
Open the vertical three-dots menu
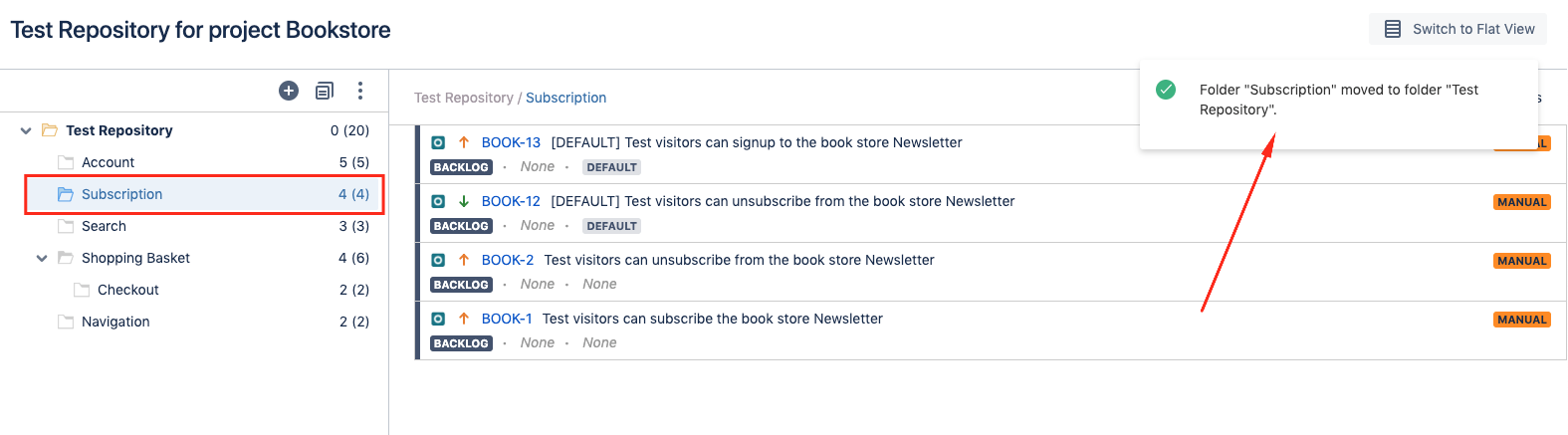click(x=360, y=91)
